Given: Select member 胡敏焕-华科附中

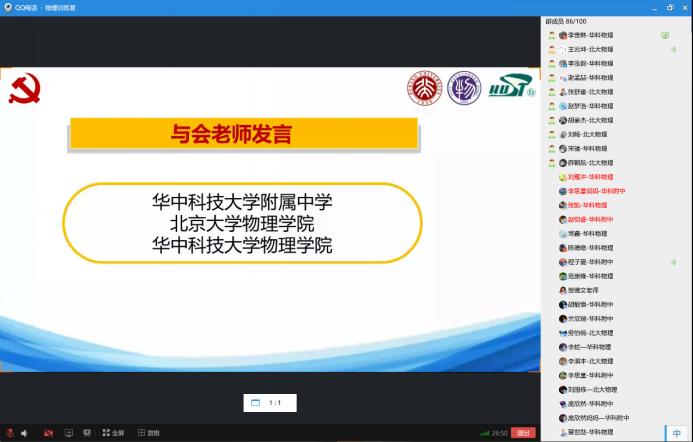Looking at the screenshot, I should 591,304.
